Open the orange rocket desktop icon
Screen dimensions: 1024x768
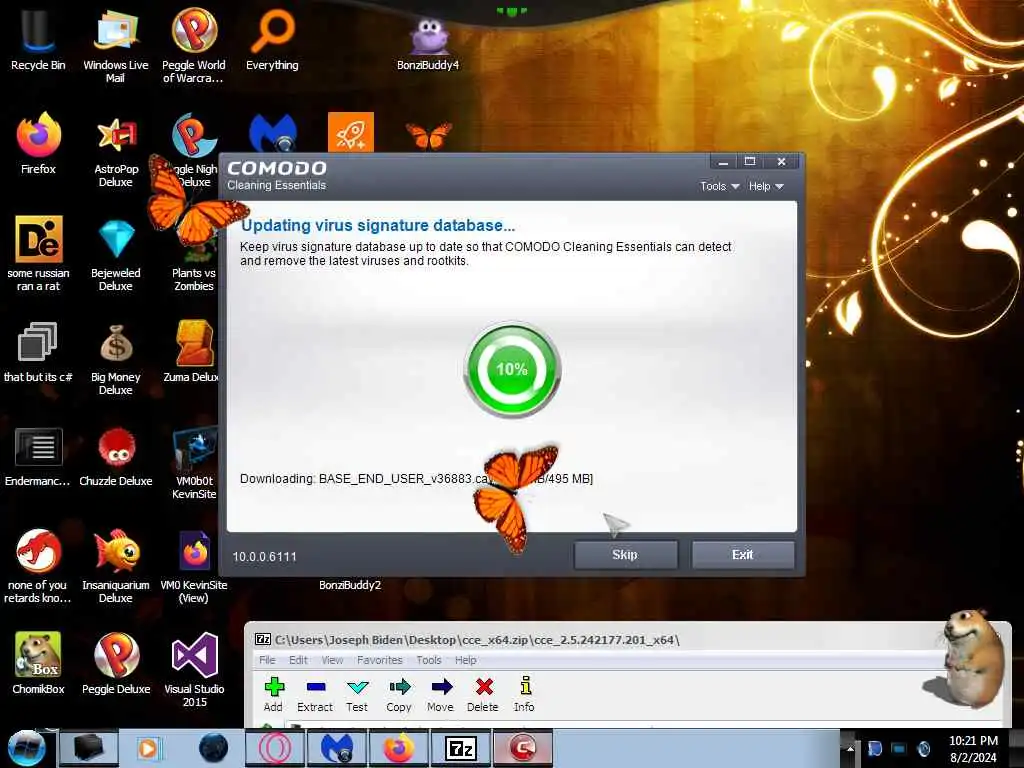pos(351,132)
